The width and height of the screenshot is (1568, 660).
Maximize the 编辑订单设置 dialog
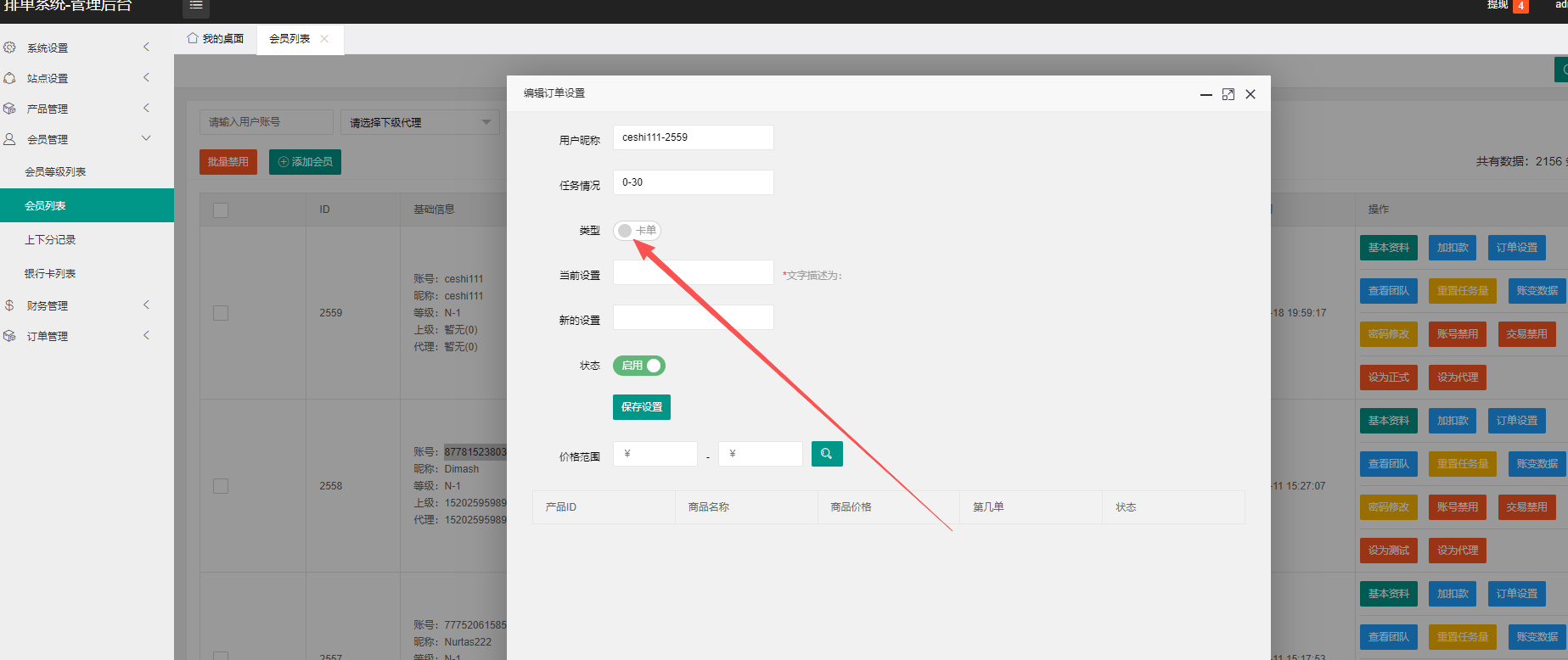coord(1228,94)
